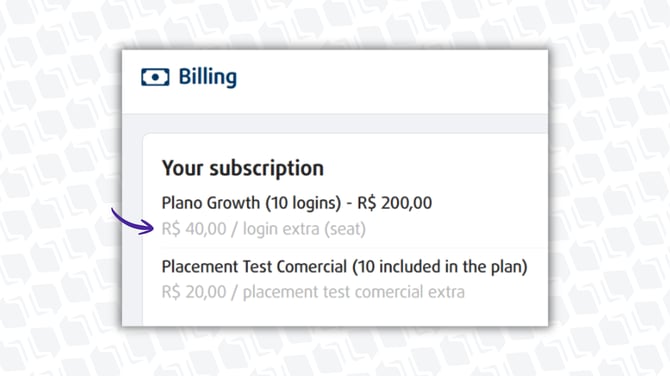670x376 pixels.
Task: Click the gray bar below Billing header
Action: point(335,123)
